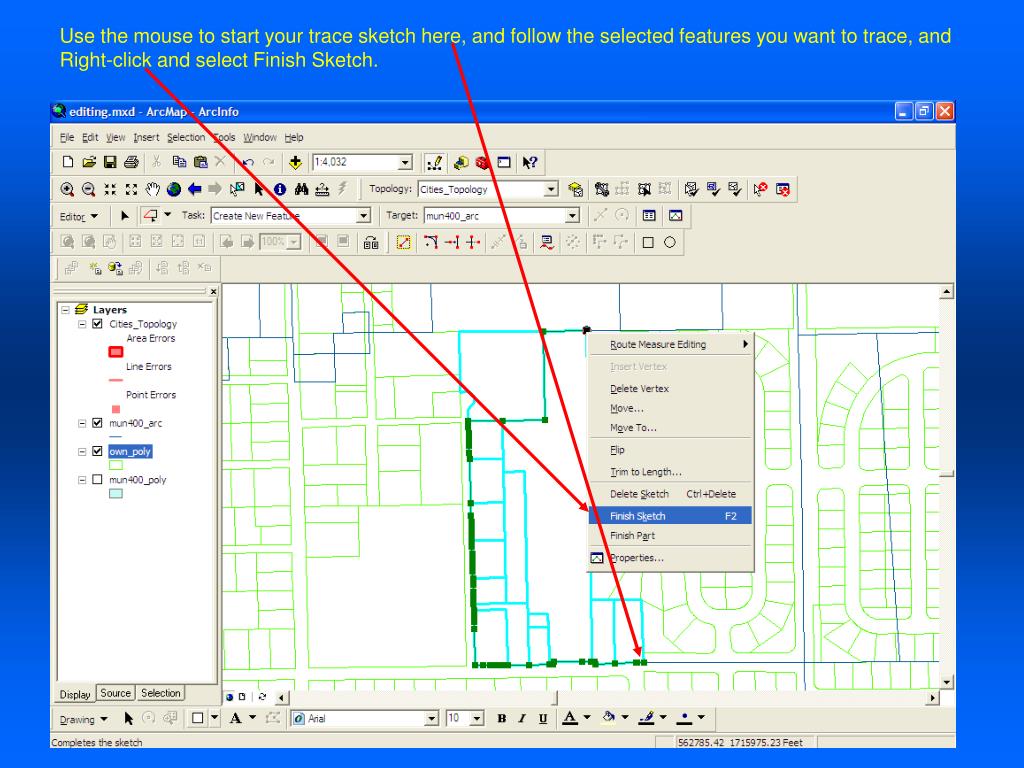Image resolution: width=1024 pixels, height=768 pixels.
Task: Collapse the Layers data frame tree node
Action: tap(65, 310)
